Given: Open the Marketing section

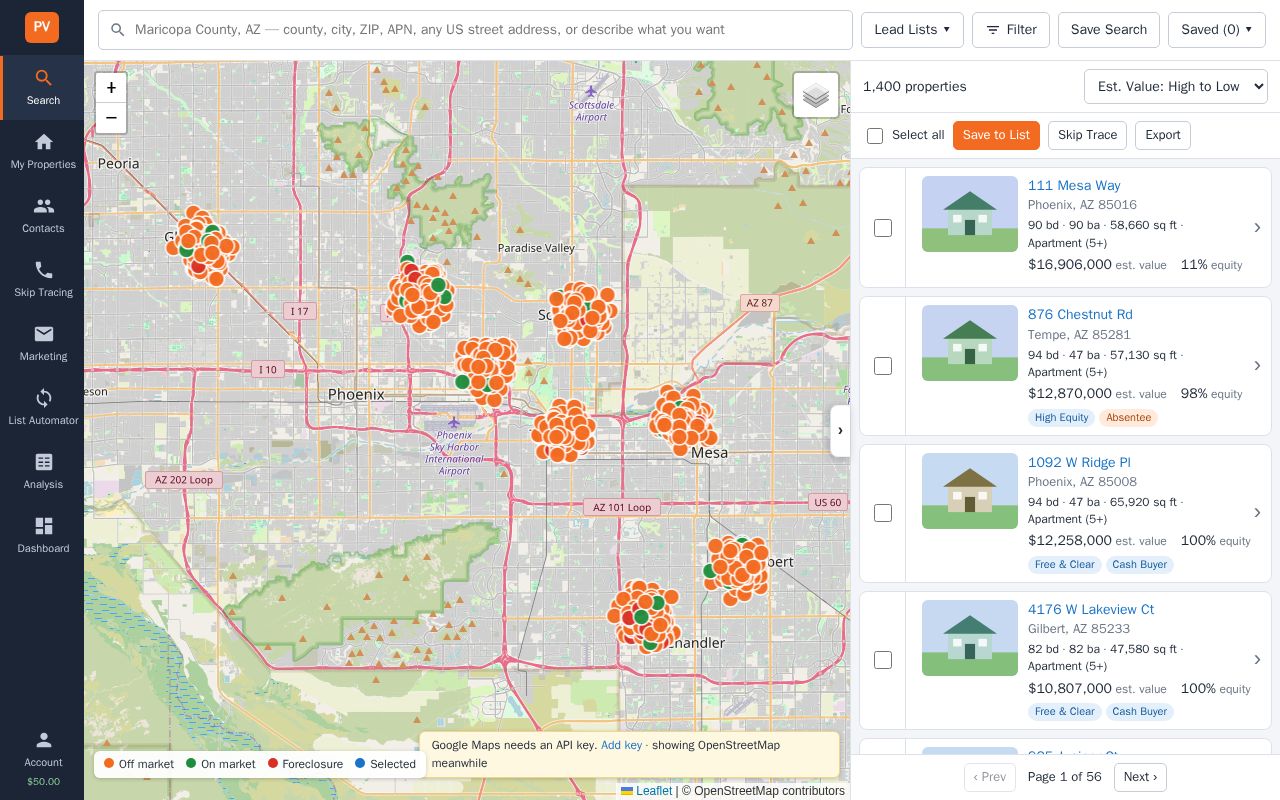Looking at the screenshot, I should click(x=42, y=344).
